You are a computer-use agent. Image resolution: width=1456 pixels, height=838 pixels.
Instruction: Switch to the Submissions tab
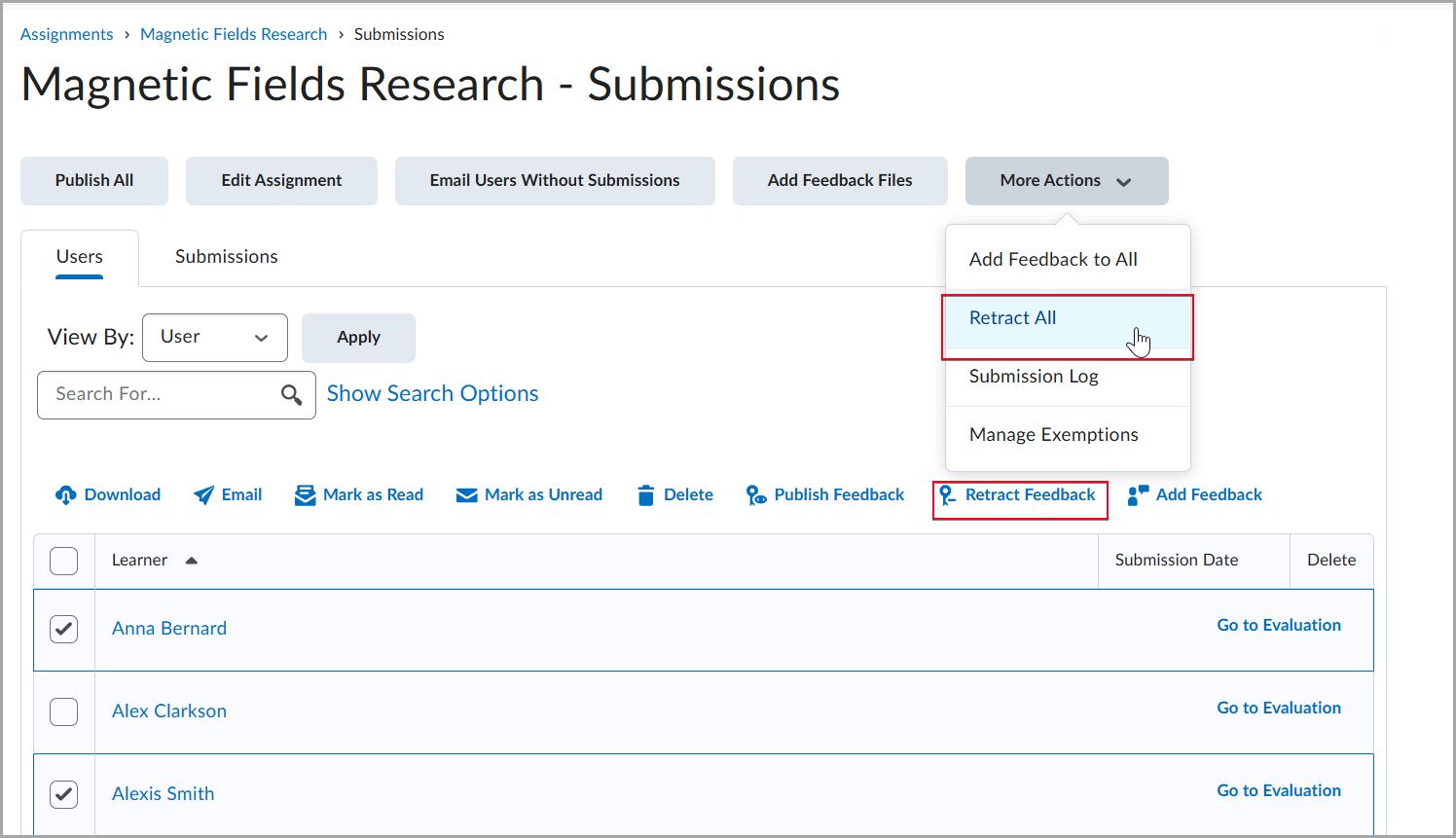click(x=226, y=256)
